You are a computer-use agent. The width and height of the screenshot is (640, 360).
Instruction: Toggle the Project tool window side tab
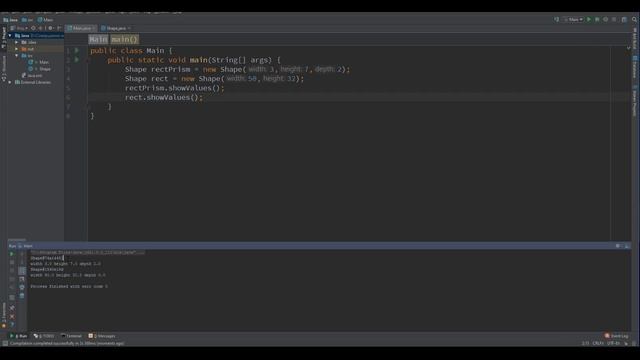4,38
